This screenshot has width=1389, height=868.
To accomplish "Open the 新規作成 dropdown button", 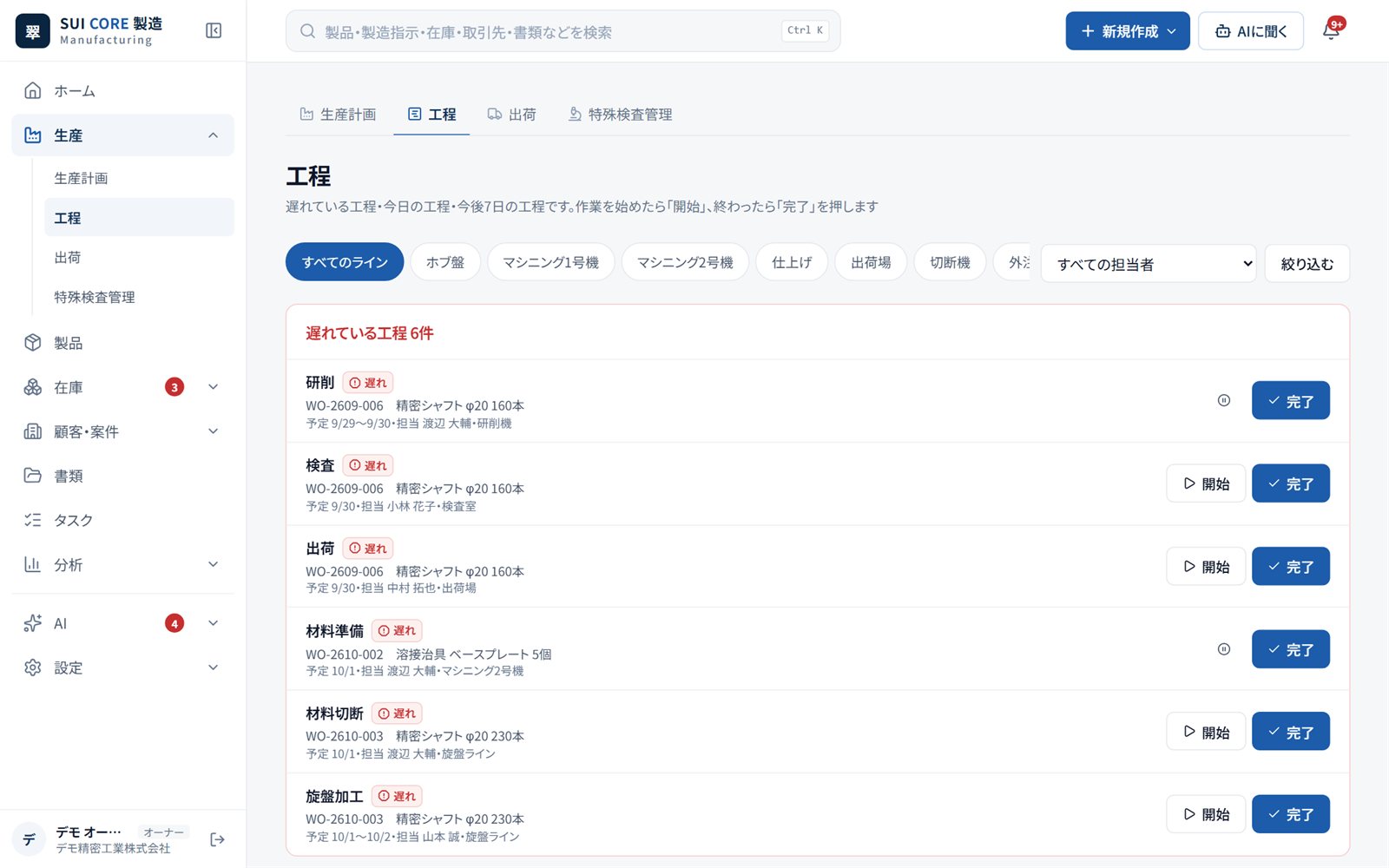I will (1128, 31).
